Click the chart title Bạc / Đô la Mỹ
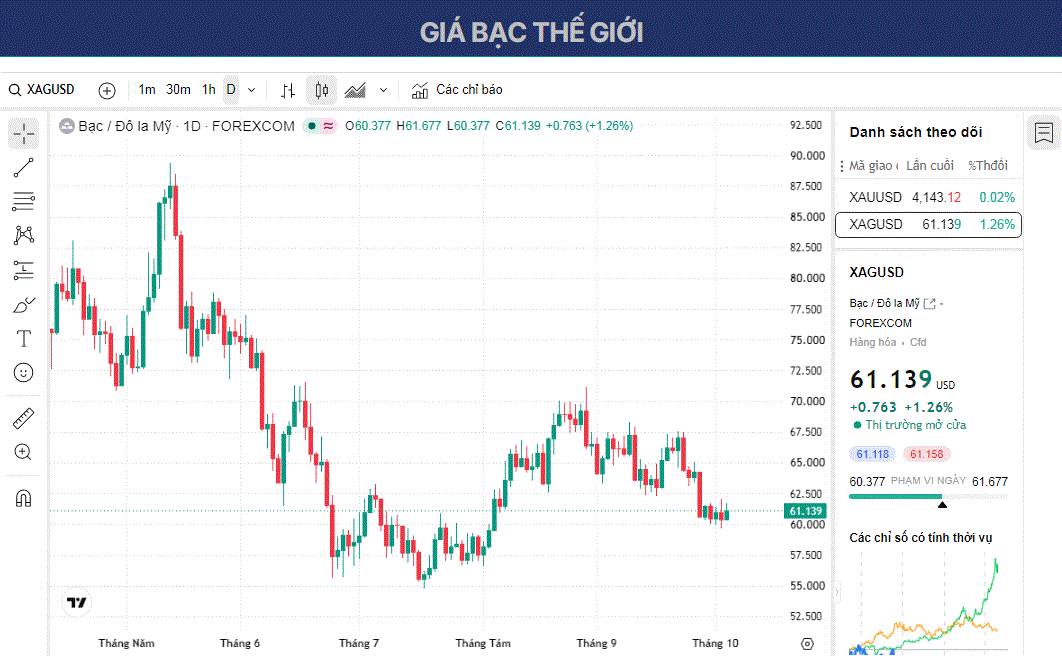 (125, 127)
